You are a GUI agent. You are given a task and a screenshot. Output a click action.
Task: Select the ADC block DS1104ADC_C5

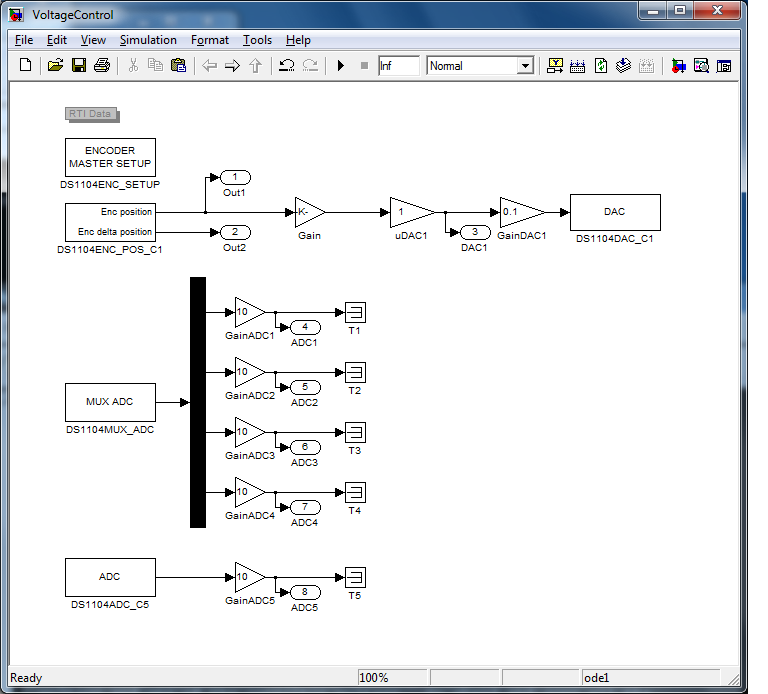coord(110,577)
